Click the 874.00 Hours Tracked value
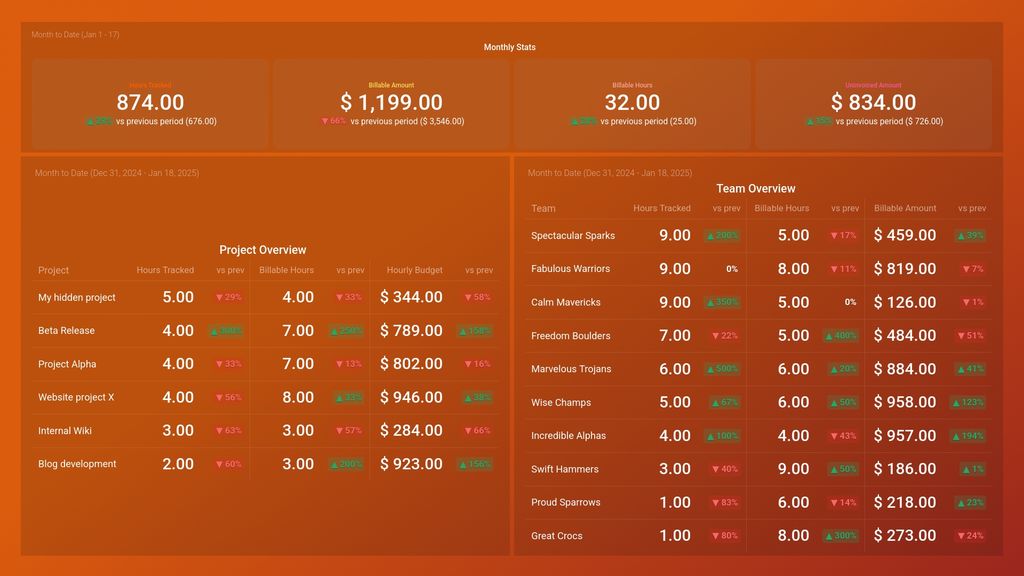The width and height of the screenshot is (1024, 576). 150,103
